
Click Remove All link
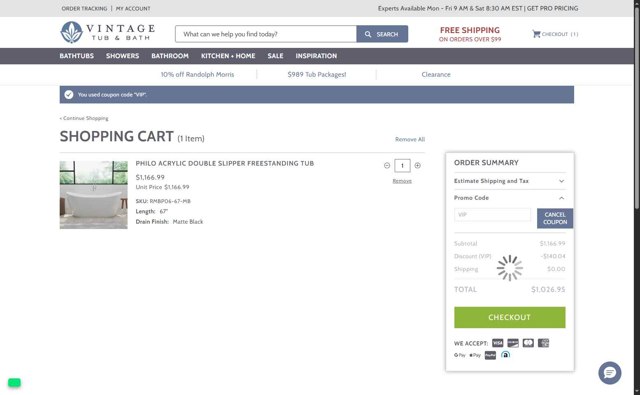tap(410, 140)
